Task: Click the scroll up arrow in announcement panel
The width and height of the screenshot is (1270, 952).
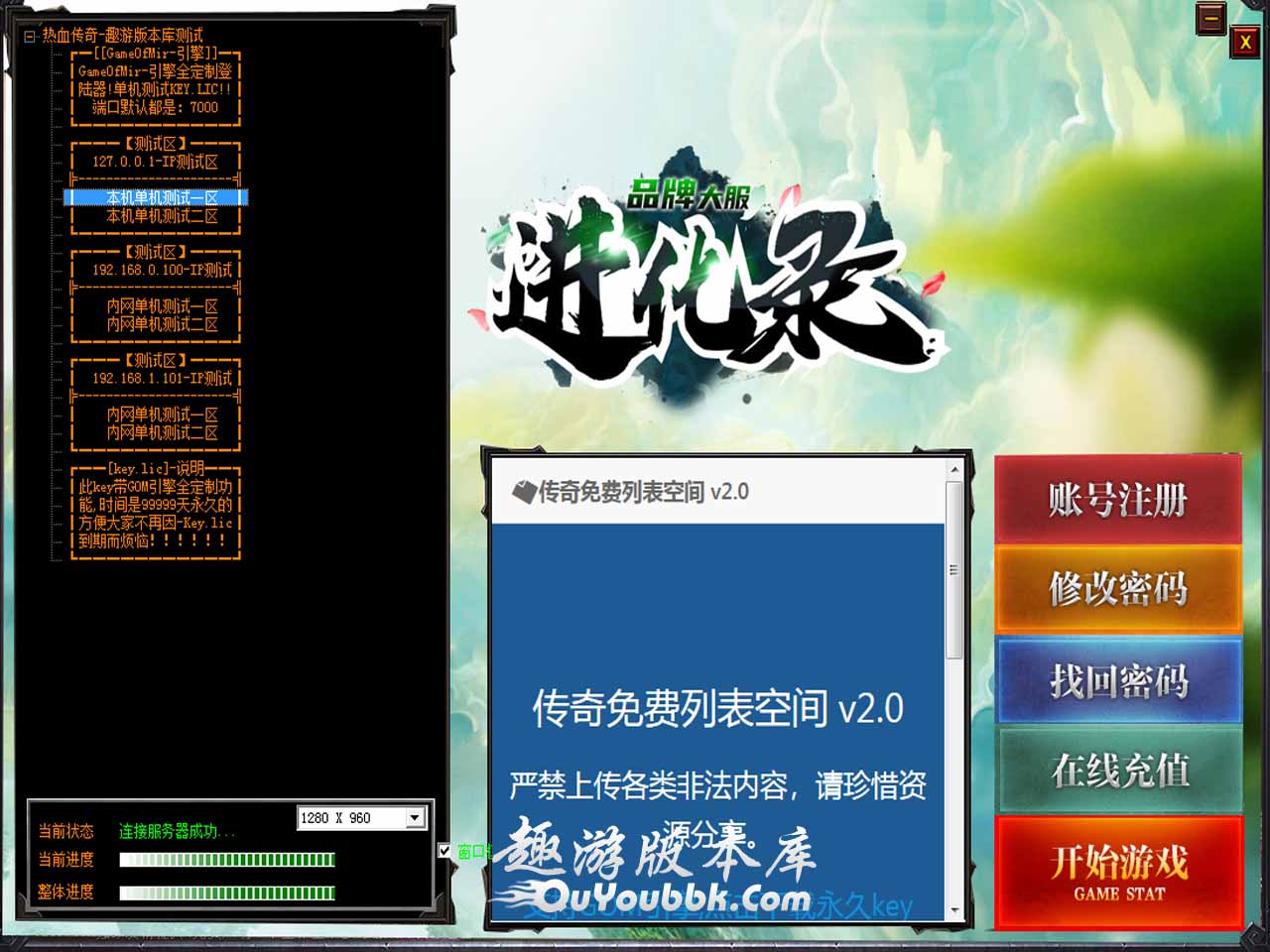Action: (954, 469)
